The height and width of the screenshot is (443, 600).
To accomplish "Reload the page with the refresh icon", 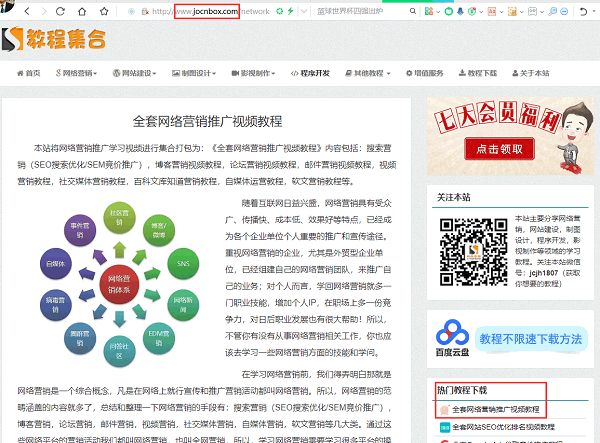I will pyautogui.click(x=60, y=11).
